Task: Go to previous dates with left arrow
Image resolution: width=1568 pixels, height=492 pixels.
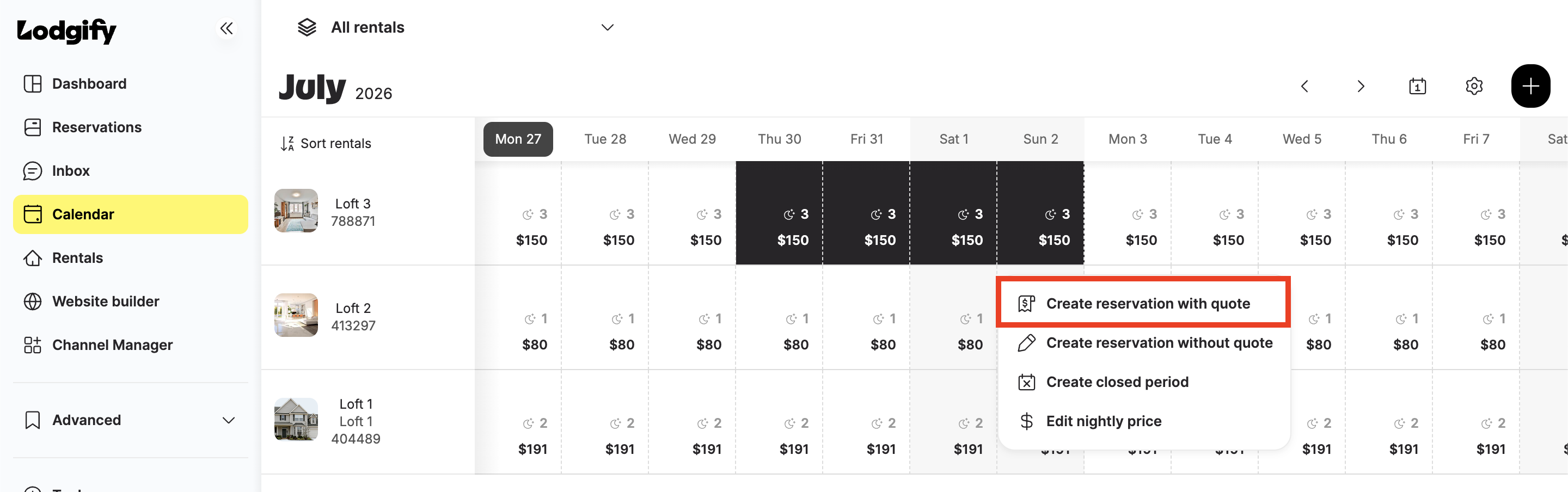Action: pos(1304,87)
